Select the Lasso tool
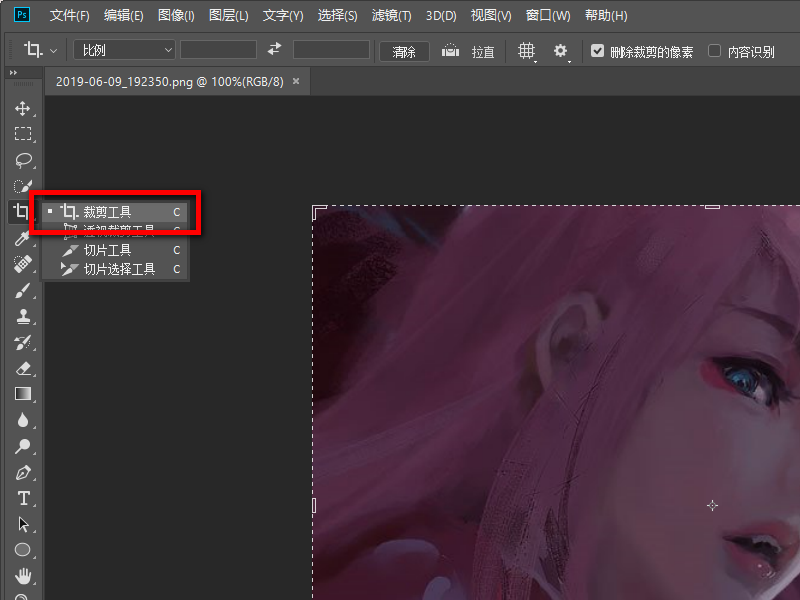800x600 pixels. coord(22,160)
